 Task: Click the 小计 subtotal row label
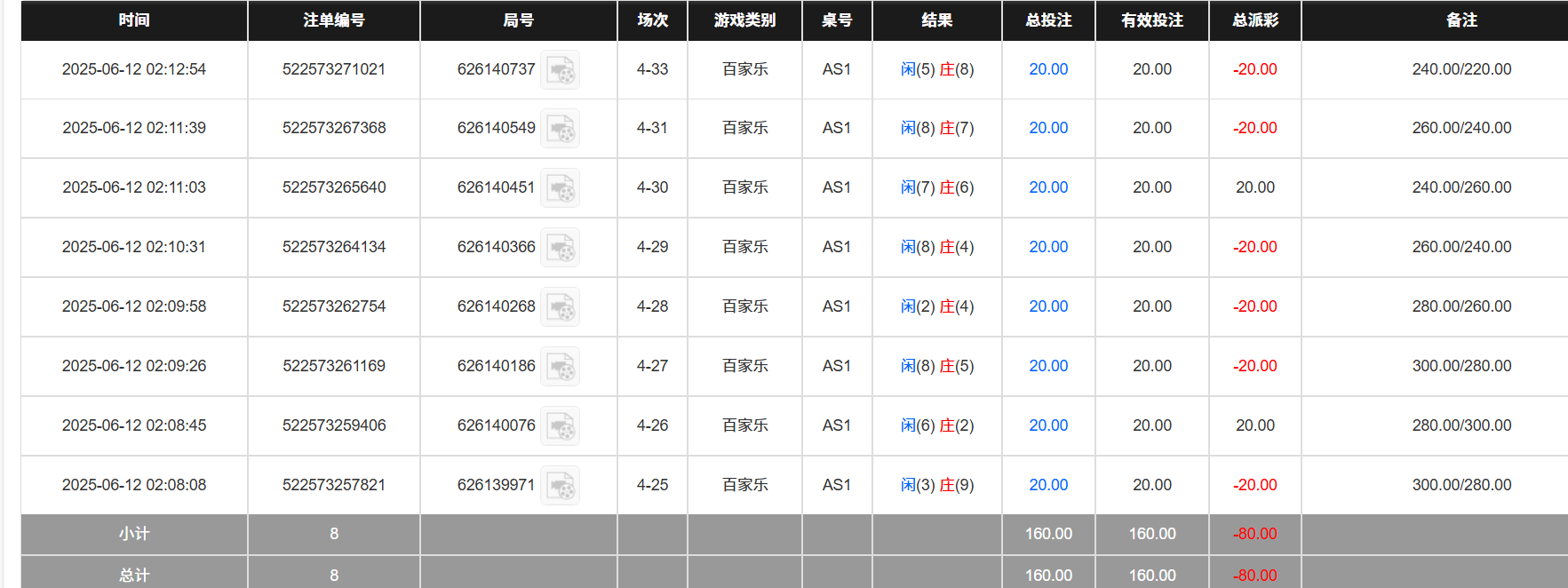point(134,534)
